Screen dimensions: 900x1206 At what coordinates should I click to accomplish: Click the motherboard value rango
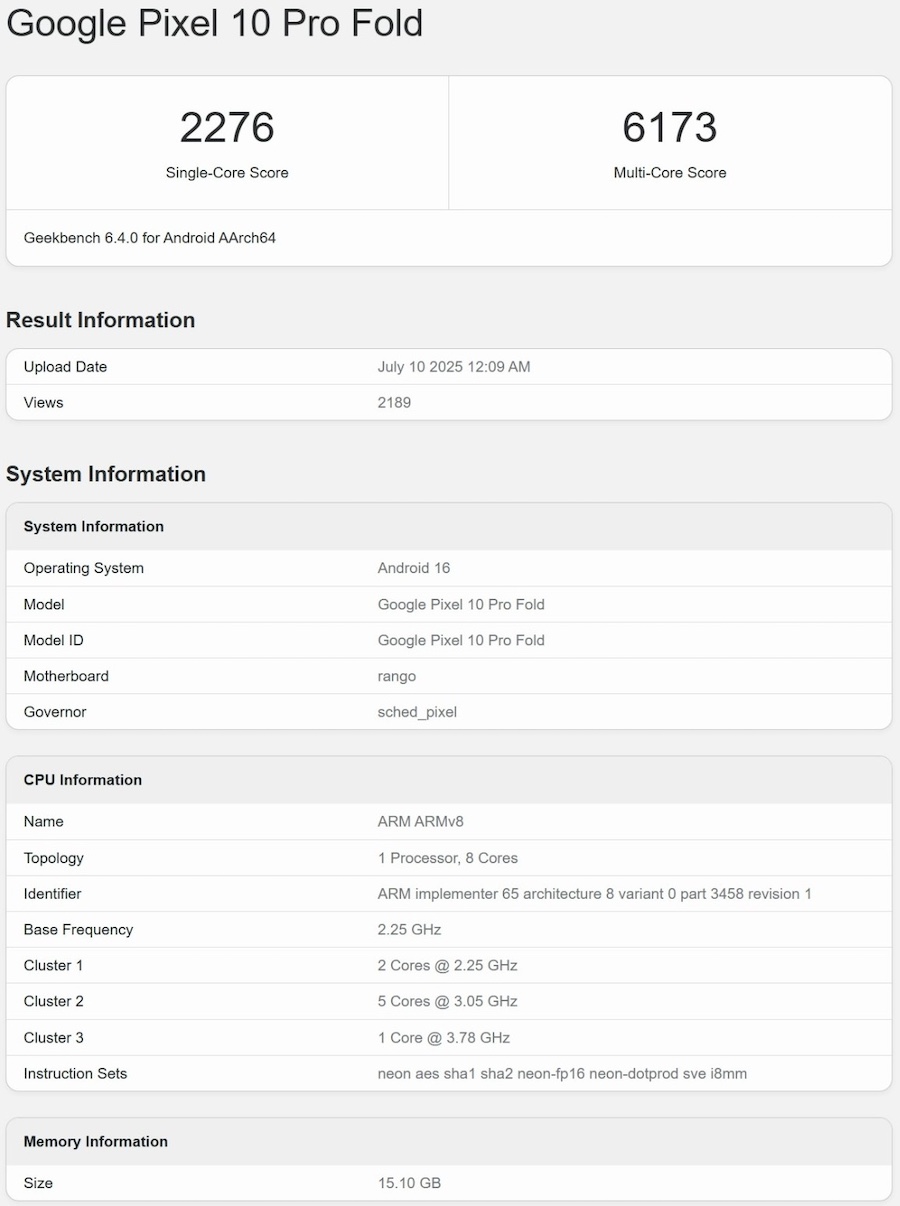[x=396, y=676]
